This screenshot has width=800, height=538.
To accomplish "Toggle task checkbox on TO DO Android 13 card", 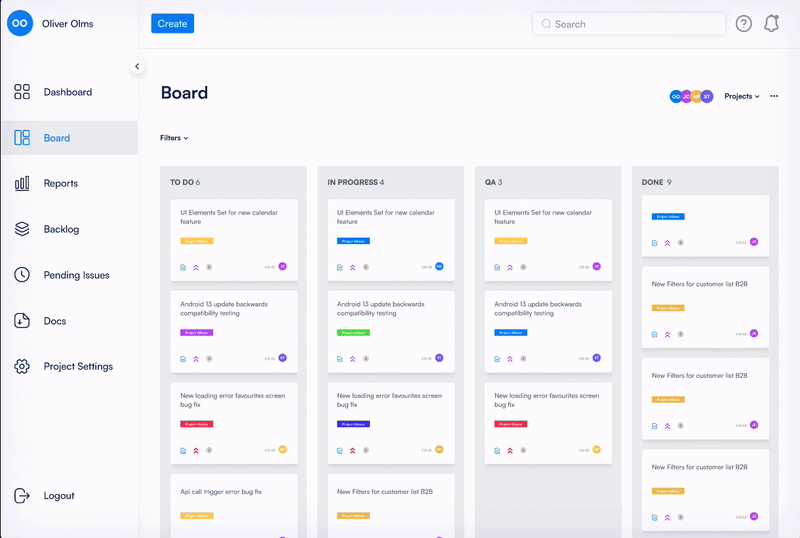I will coord(183,359).
